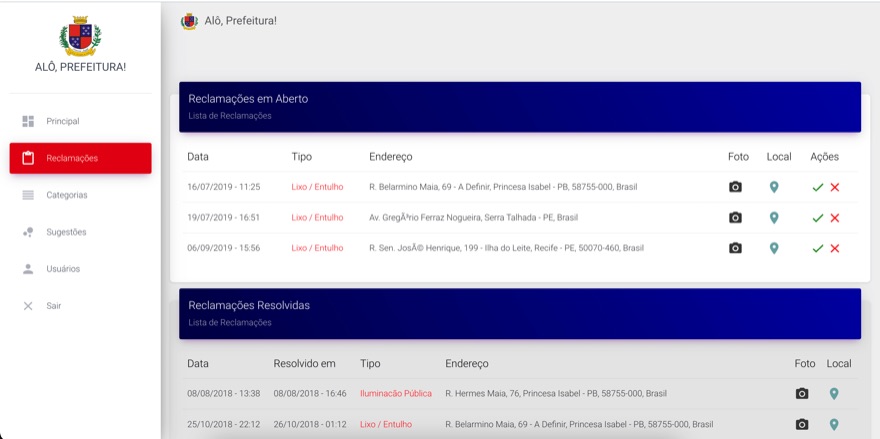The width and height of the screenshot is (880, 439).
Task: Approve the 19/07/2019 complaint with green check
Action: point(818,218)
